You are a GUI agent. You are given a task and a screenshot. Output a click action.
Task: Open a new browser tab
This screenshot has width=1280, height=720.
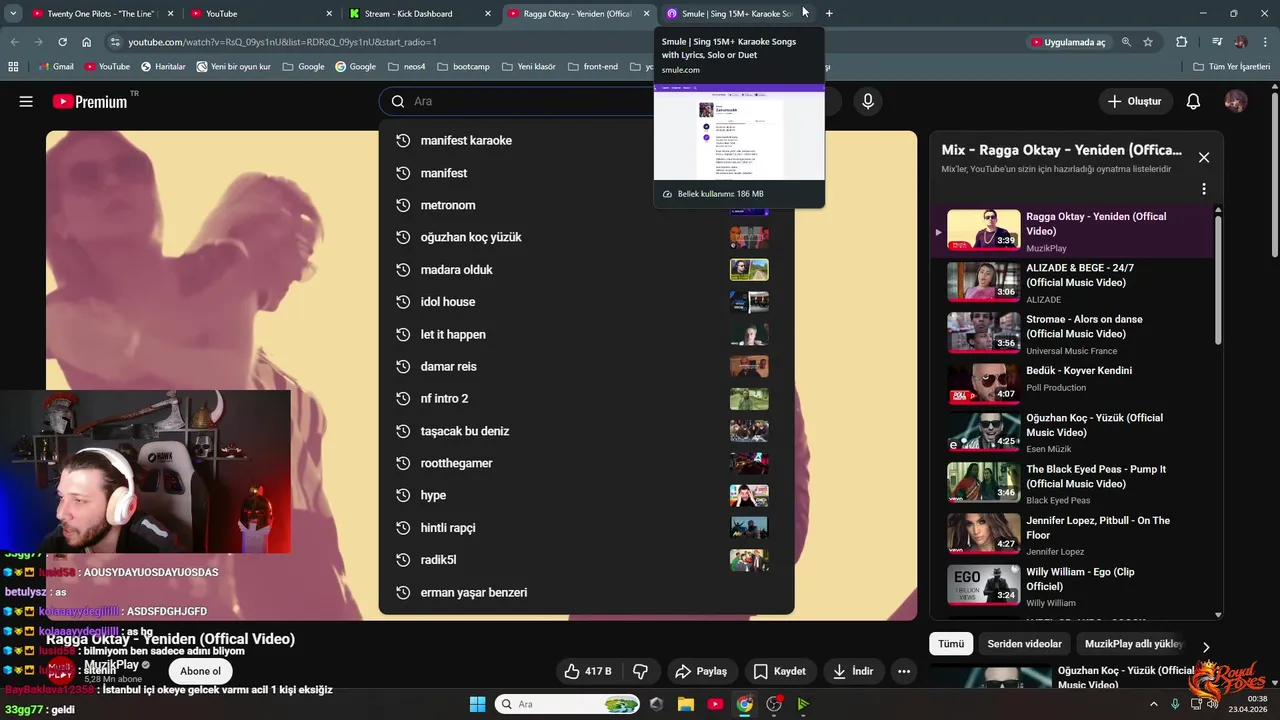click(x=829, y=13)
